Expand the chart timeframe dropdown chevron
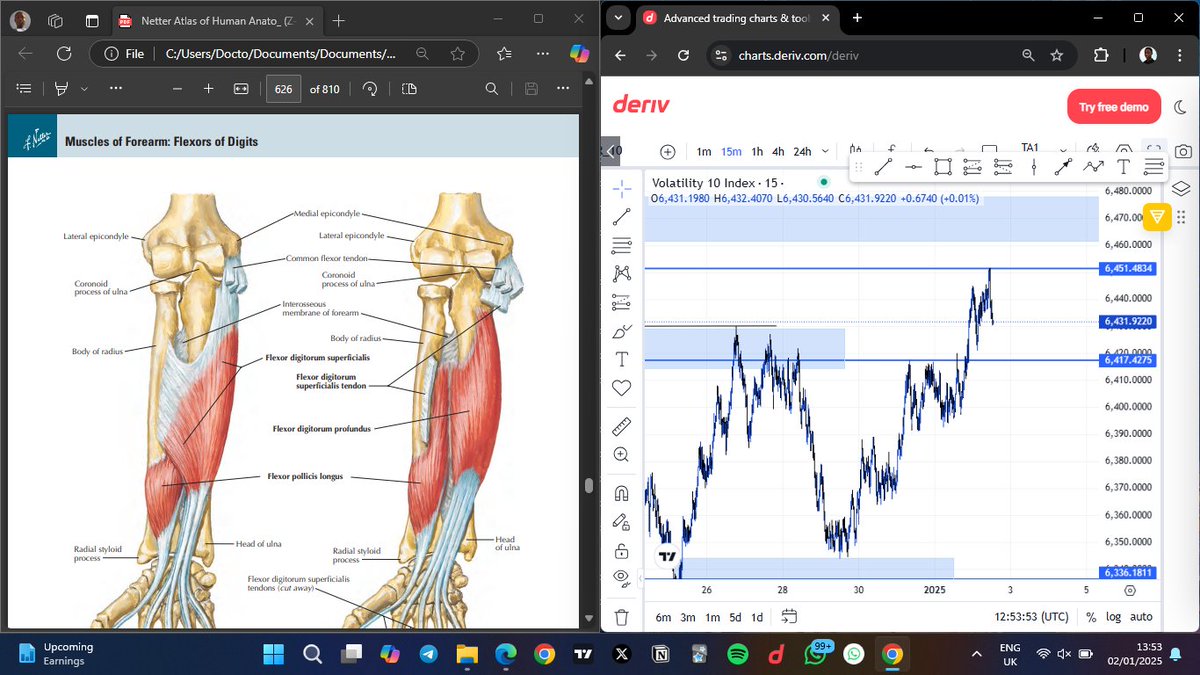 824,151
